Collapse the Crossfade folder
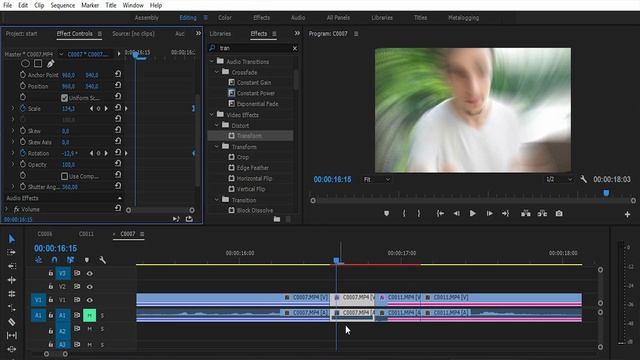Screen dimensions: 640x360 (x=217, y=72)
